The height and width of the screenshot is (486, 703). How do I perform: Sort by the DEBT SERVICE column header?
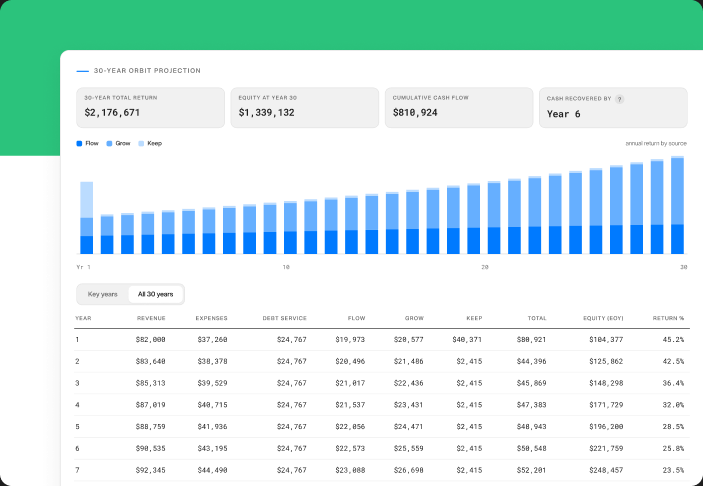[285, 318]
